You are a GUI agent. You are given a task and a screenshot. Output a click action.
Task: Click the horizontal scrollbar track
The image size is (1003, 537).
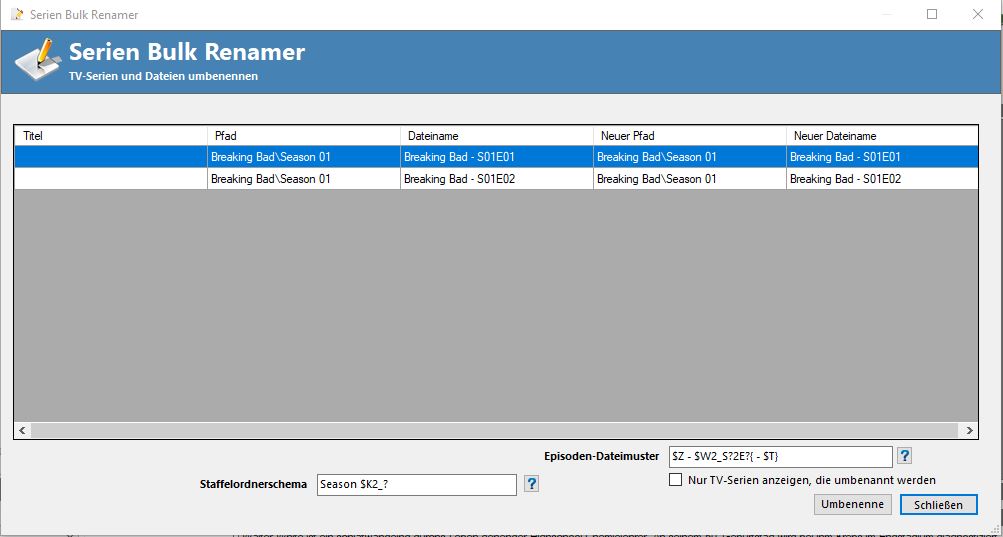496,431
